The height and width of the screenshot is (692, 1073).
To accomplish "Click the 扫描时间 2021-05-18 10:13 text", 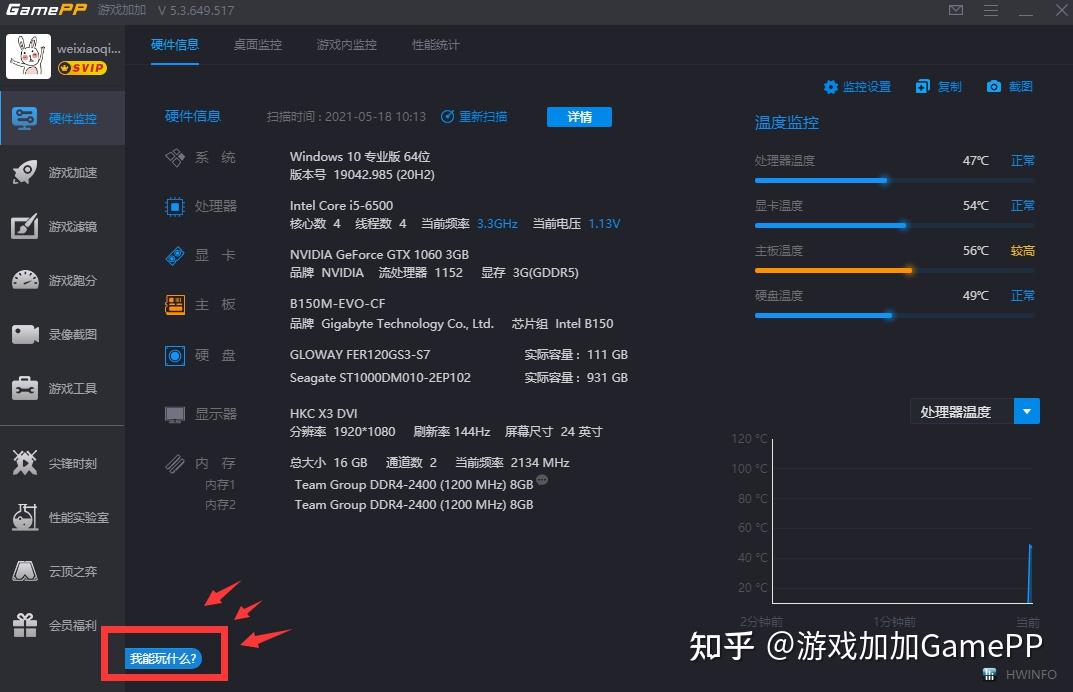I will 346,117.
